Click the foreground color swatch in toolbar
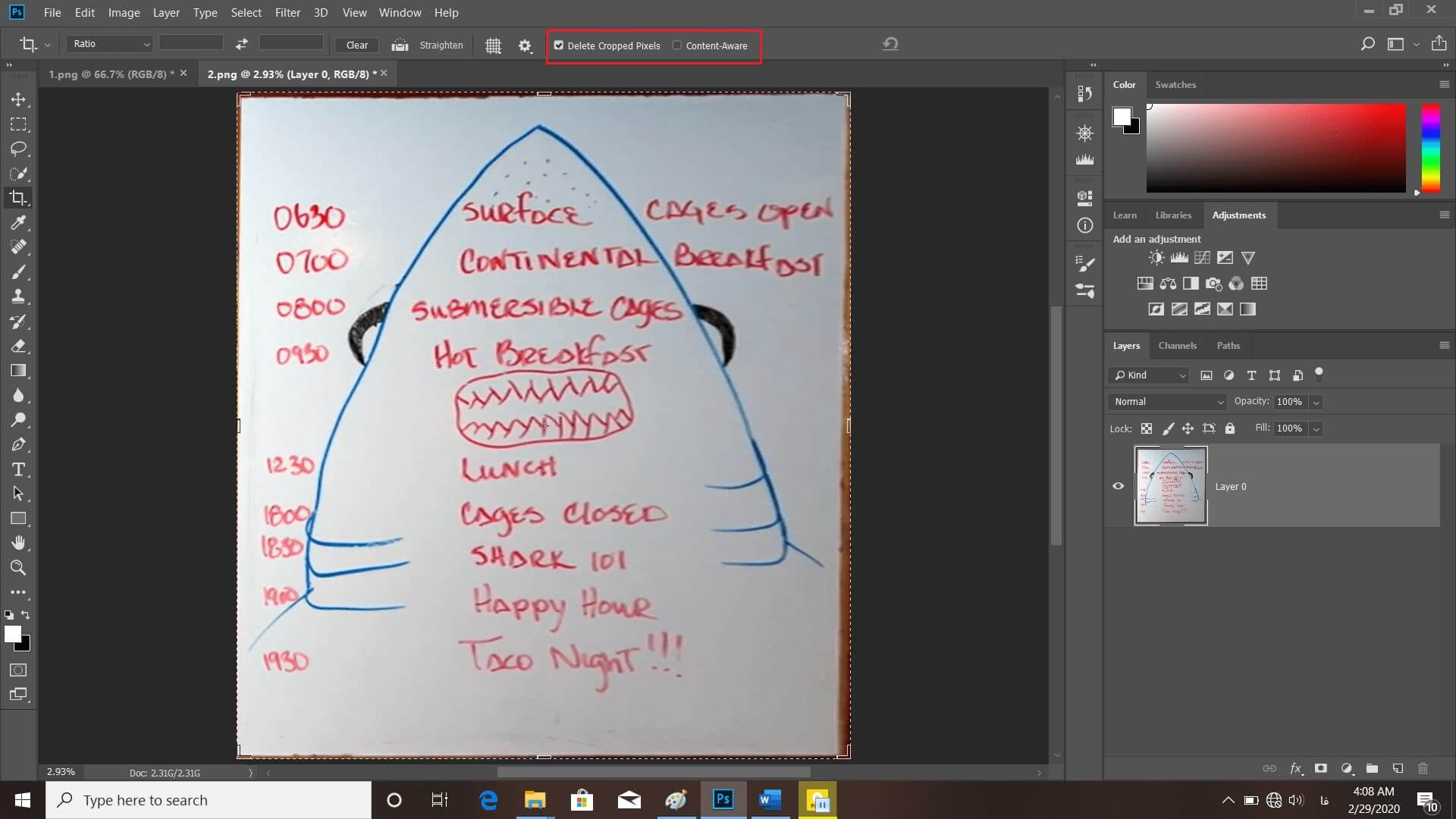This screenshot has height=819, width=1456. [x=13, y=635]
